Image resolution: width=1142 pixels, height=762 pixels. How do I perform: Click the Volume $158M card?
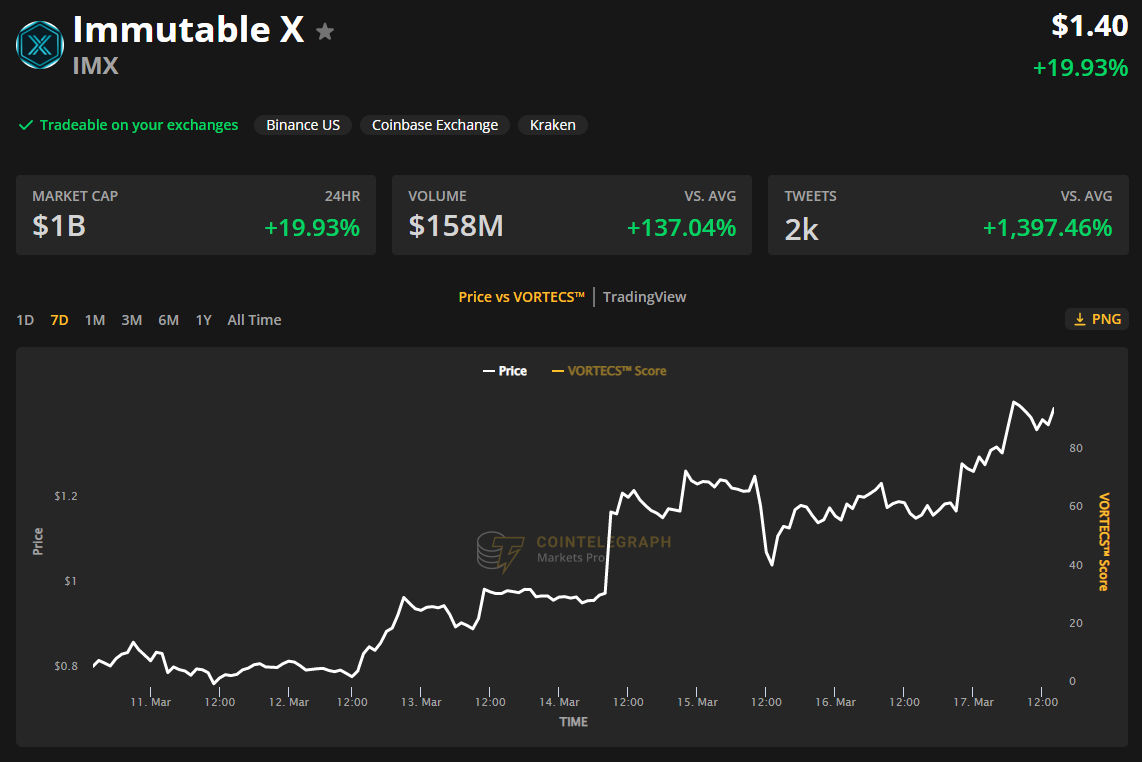(572, 215)
